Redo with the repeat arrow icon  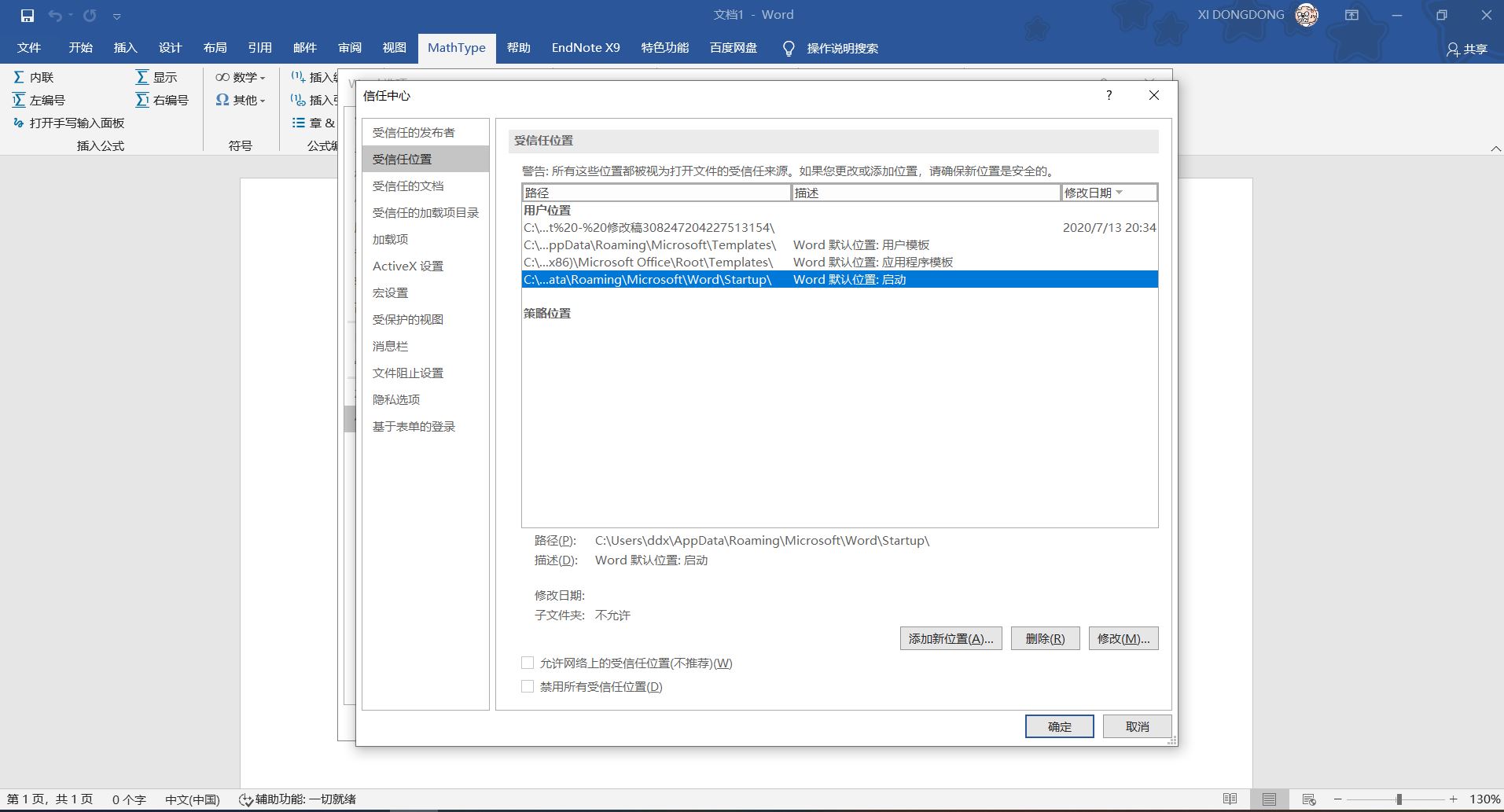[x=90, y=16]
